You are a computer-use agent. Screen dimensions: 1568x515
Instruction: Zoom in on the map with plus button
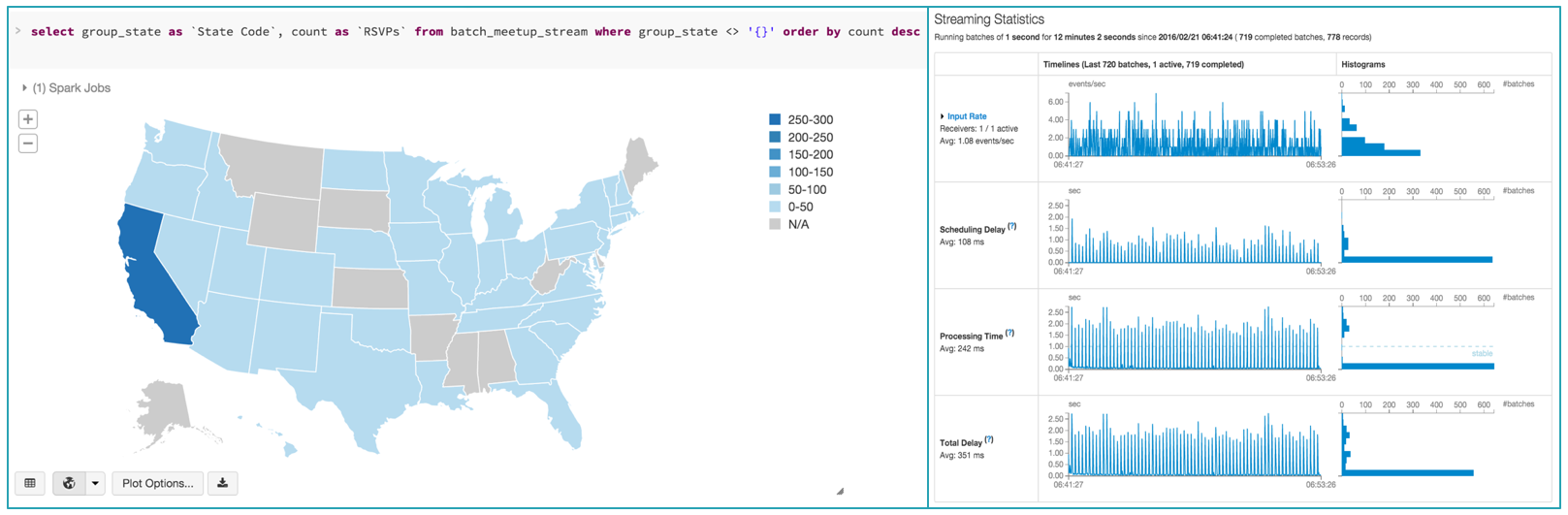(x=28, y=119)
